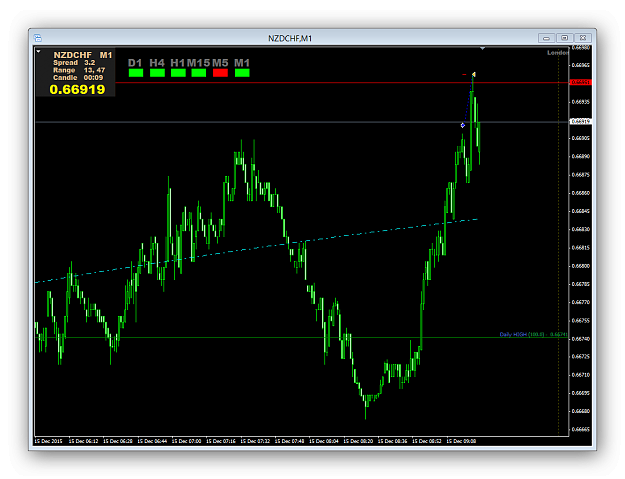
Task: Click the blue diamond trade entry marker
Action: coord(463,125)
